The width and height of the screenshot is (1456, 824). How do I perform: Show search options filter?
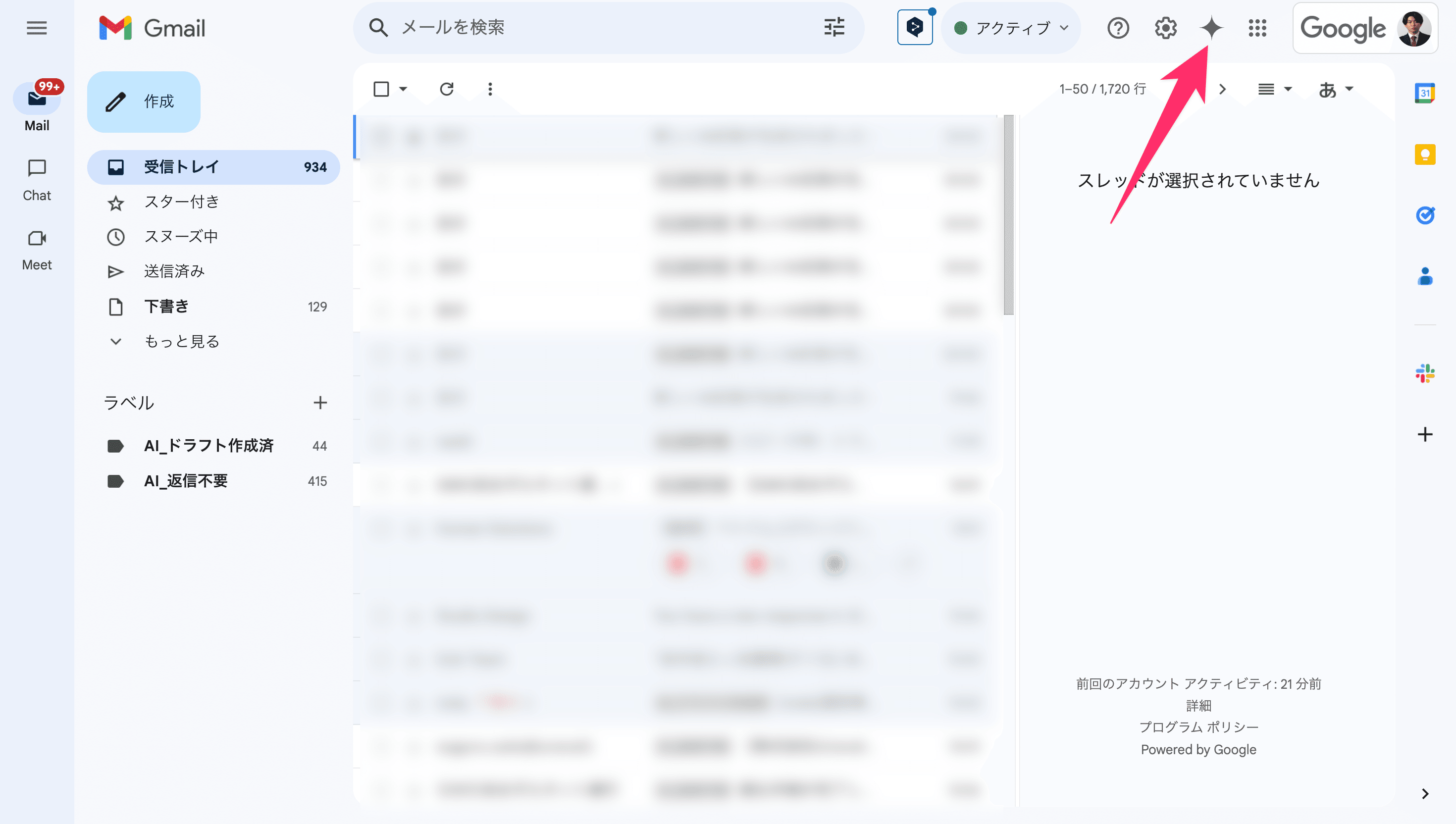click(x=834, y=27)
